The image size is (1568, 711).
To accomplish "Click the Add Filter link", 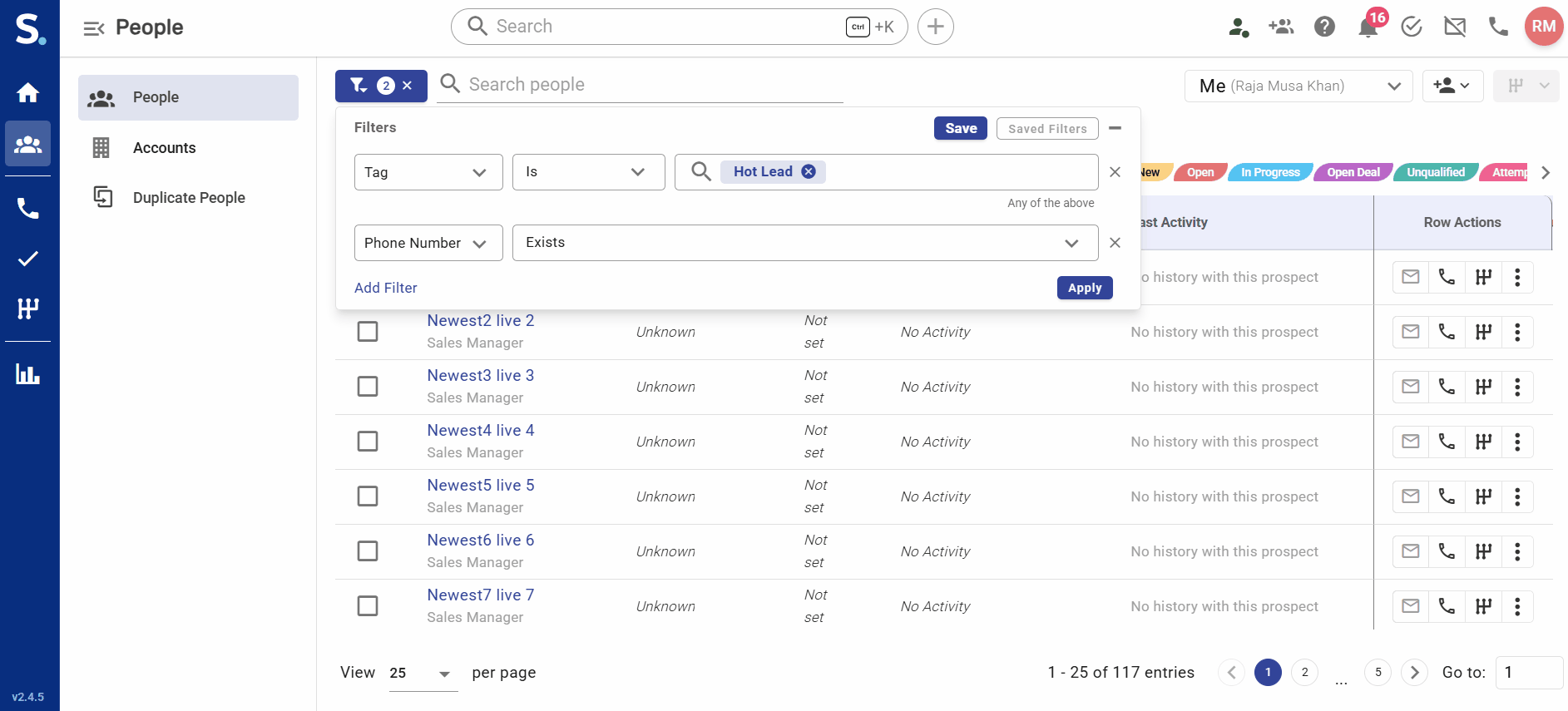I will point(386,288).
